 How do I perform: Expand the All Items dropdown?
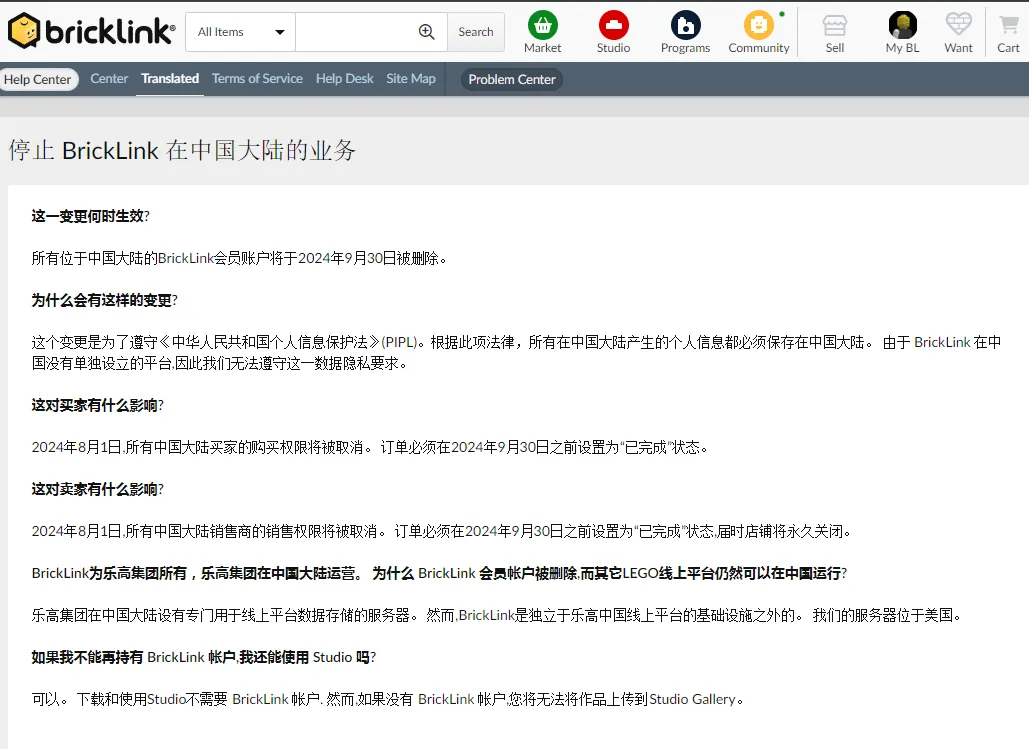[x=240, y=32]
